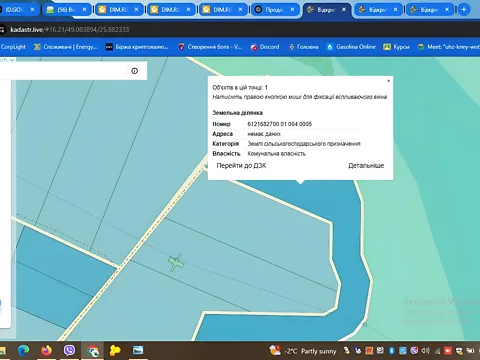Click inside the map search input field

(63, 71)
